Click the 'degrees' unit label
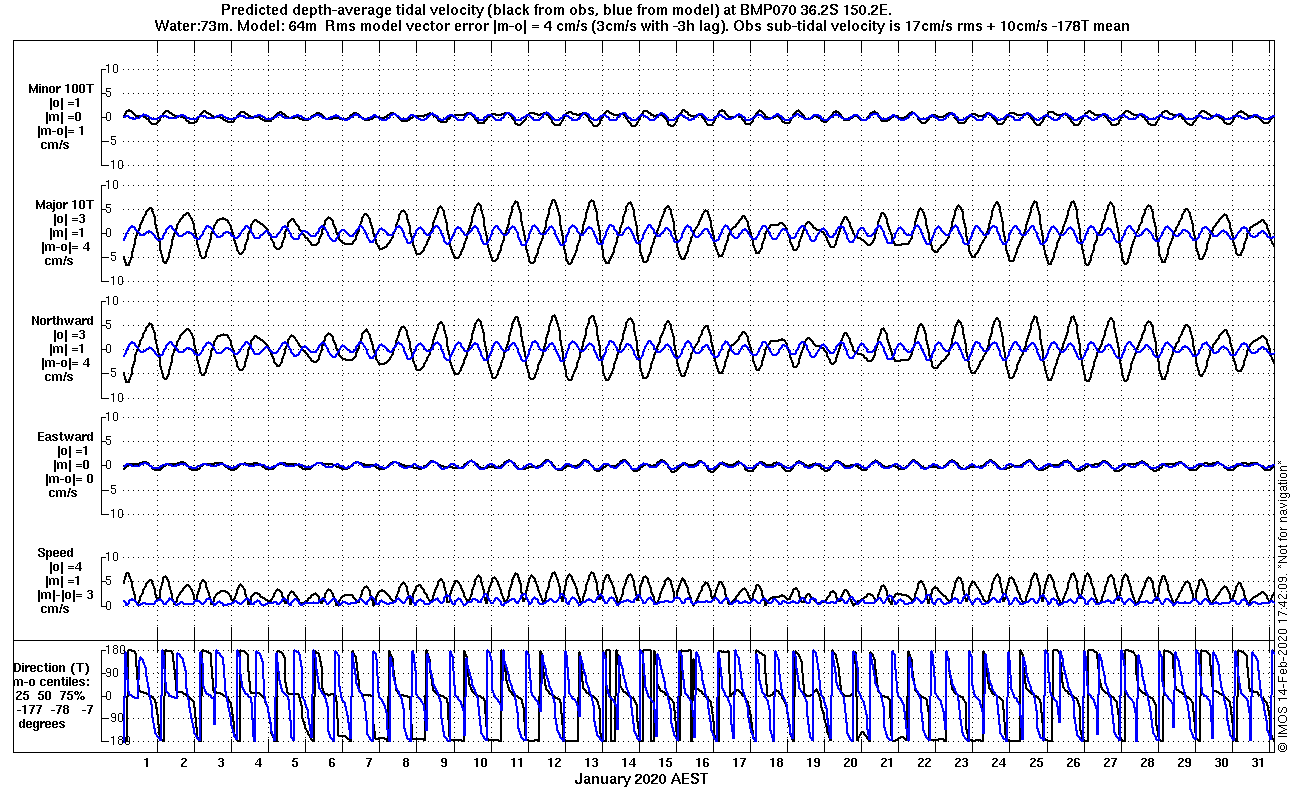 pos(42,723)
